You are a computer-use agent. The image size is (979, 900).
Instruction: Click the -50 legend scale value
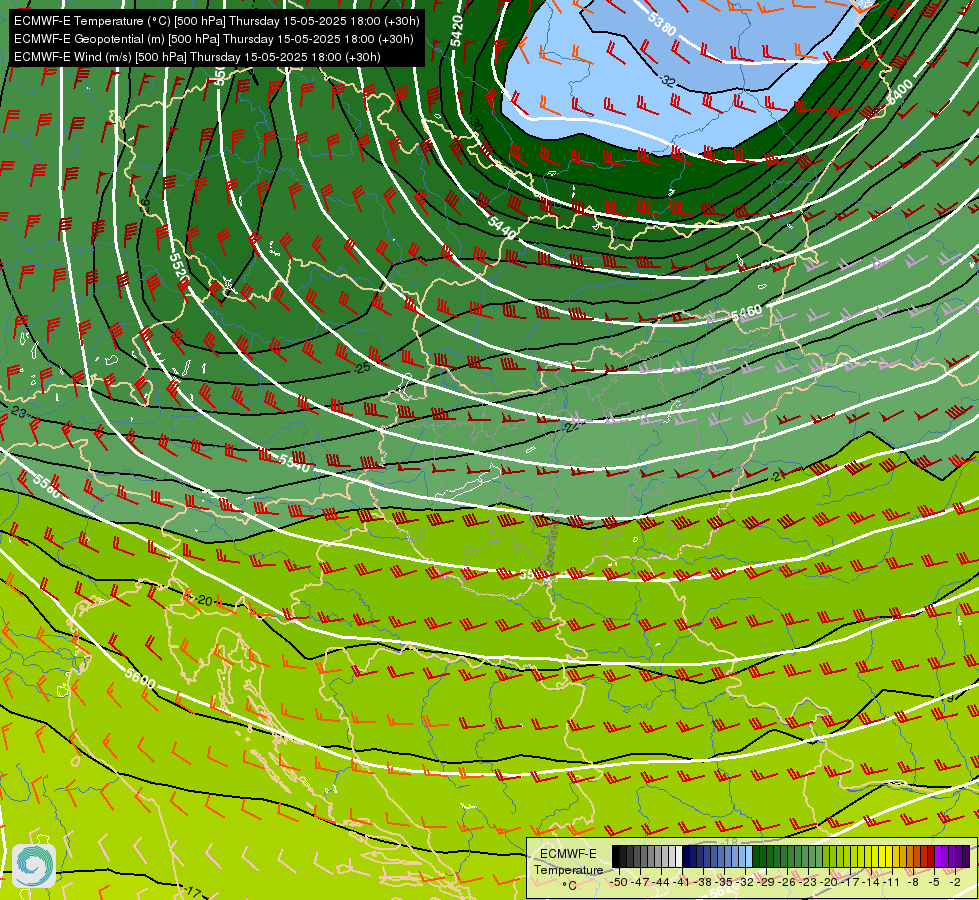[619, 882]
